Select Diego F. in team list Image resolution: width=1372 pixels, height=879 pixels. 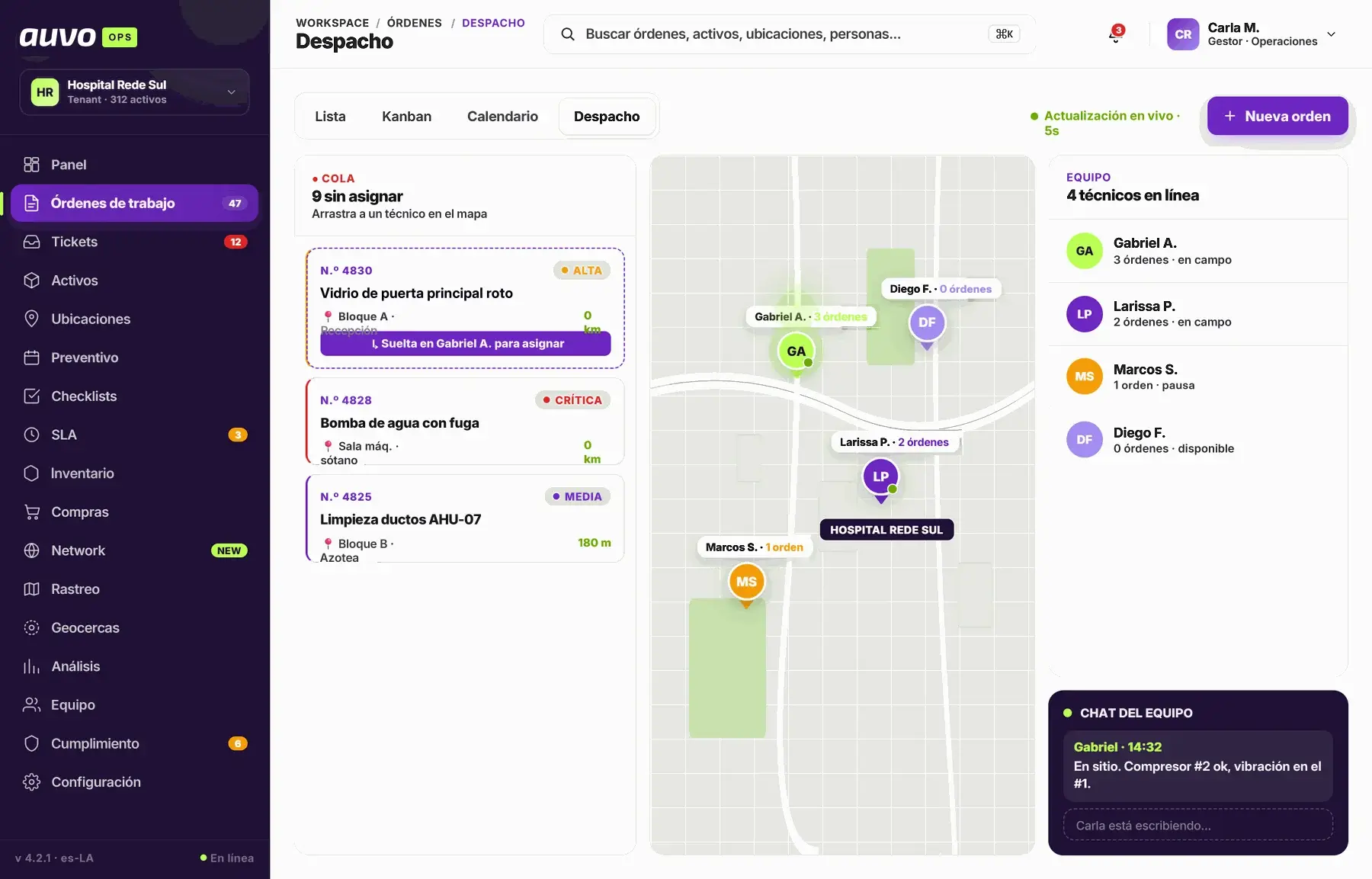(x=1198, y=441)
